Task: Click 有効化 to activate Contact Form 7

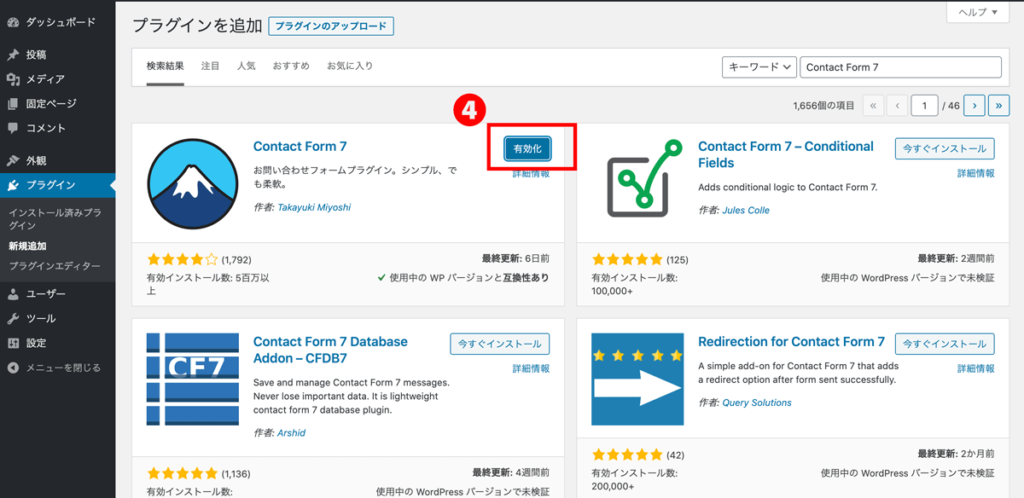Action: pos(528,149)
